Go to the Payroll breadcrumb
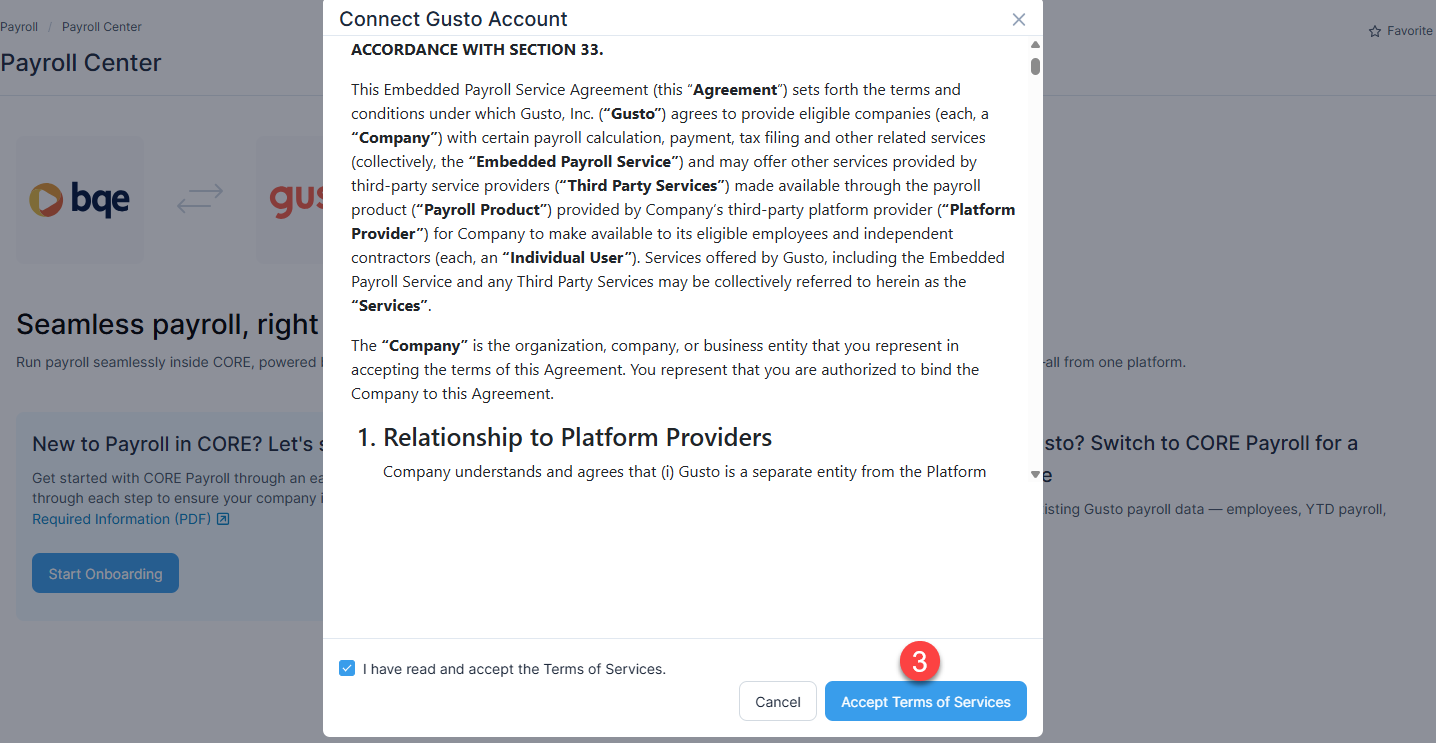 pyautogui.click(x=18, y=27)
